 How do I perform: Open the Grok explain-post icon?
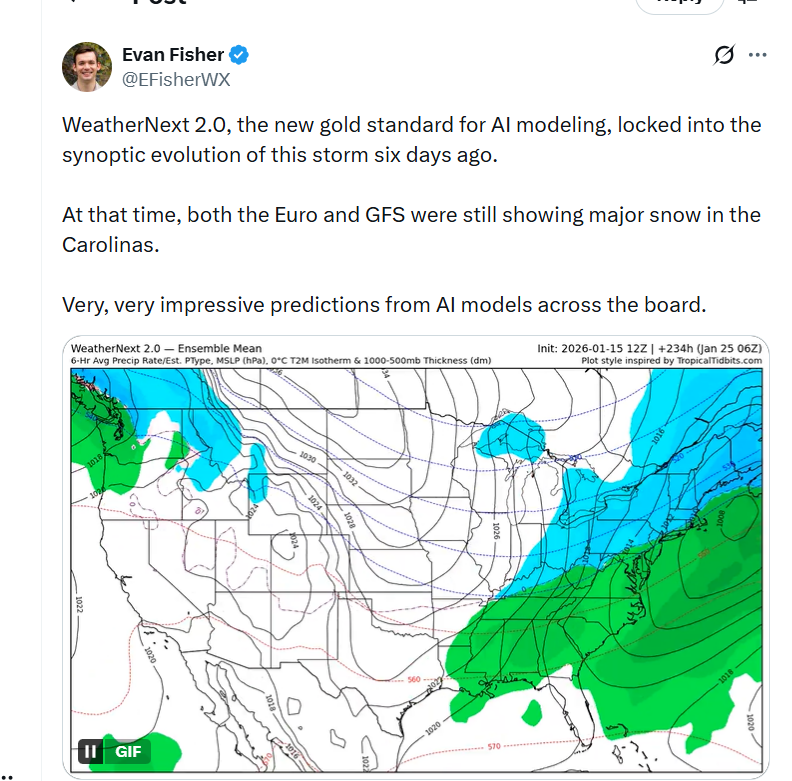pos(723,56)
